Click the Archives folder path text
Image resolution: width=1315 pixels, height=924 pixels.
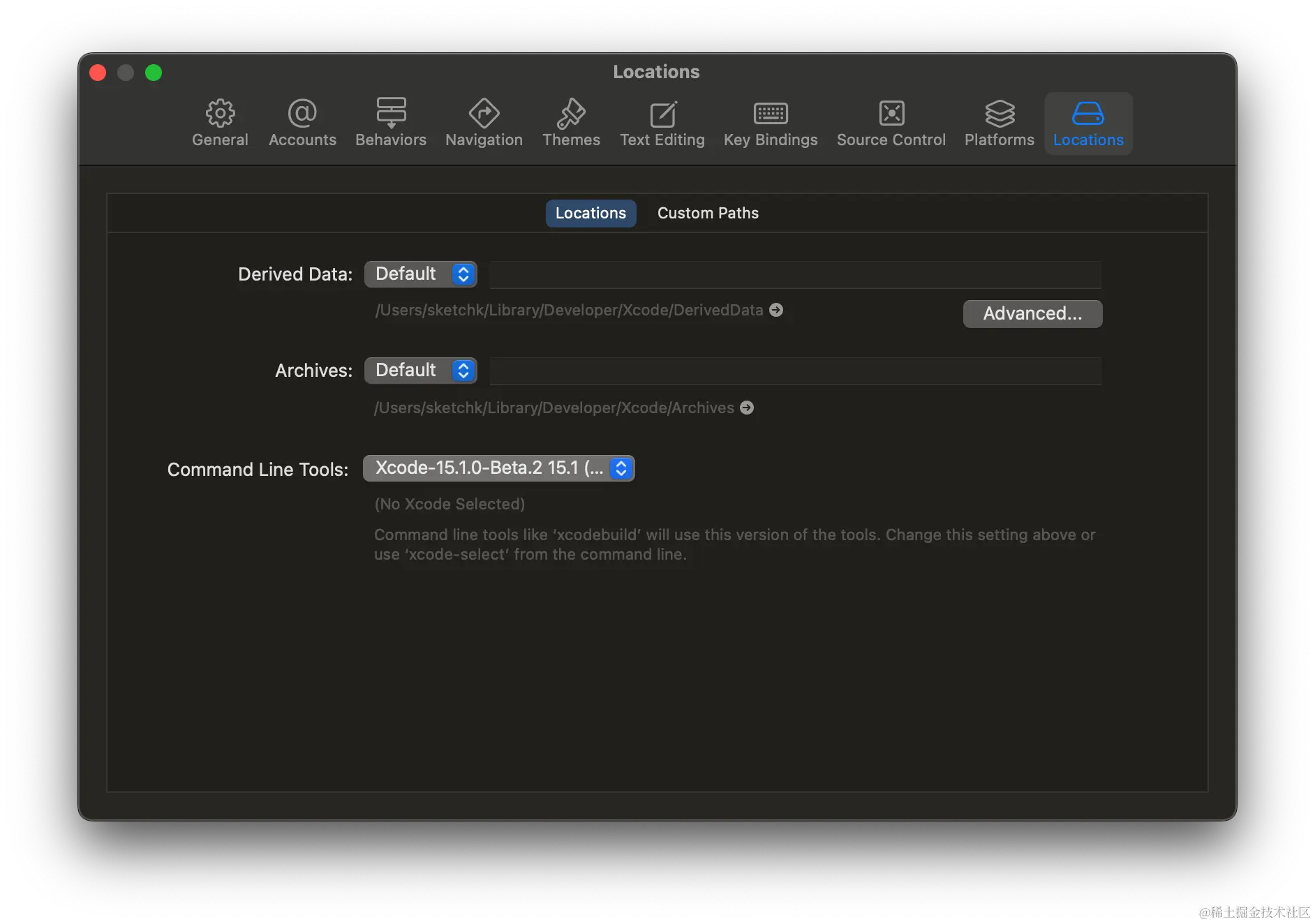(x=554, y=408)
